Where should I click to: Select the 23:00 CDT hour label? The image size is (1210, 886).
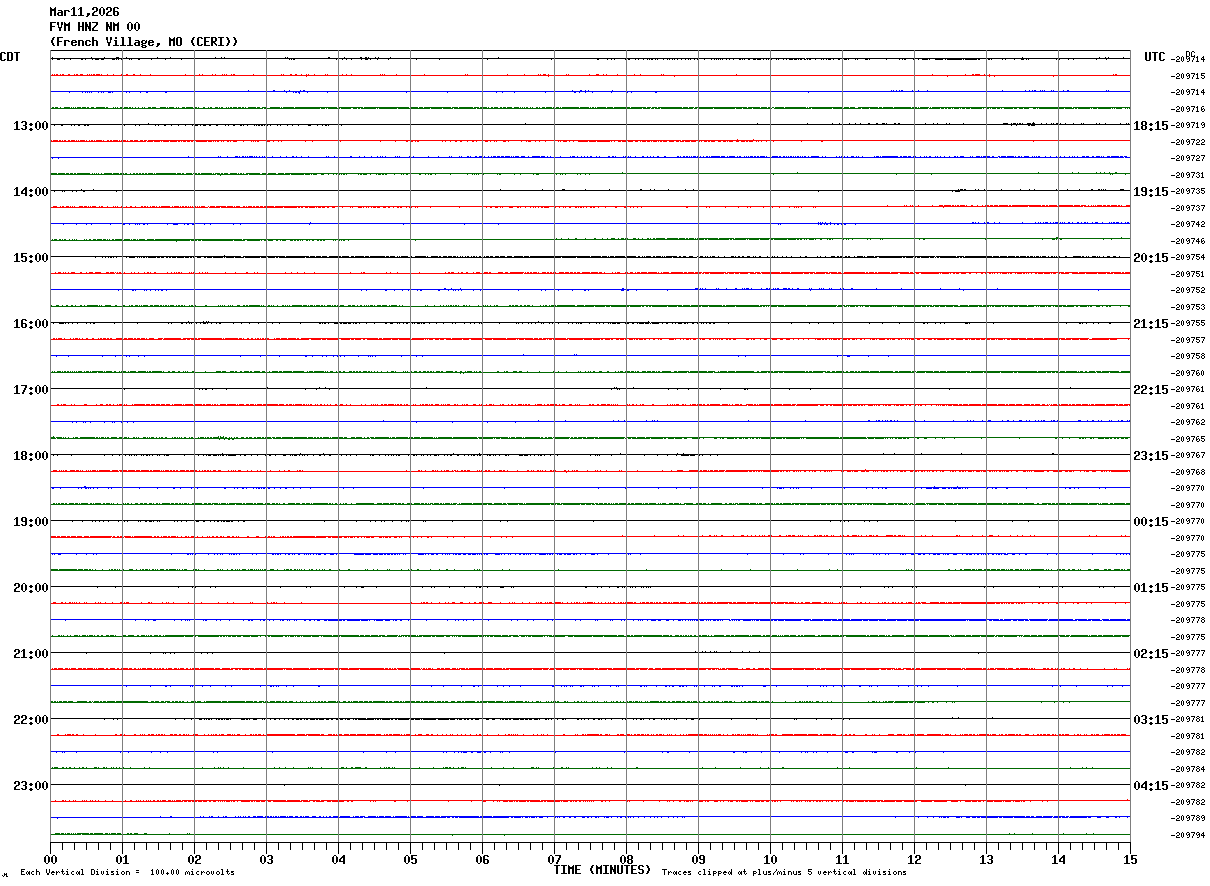tap(30, 786)
